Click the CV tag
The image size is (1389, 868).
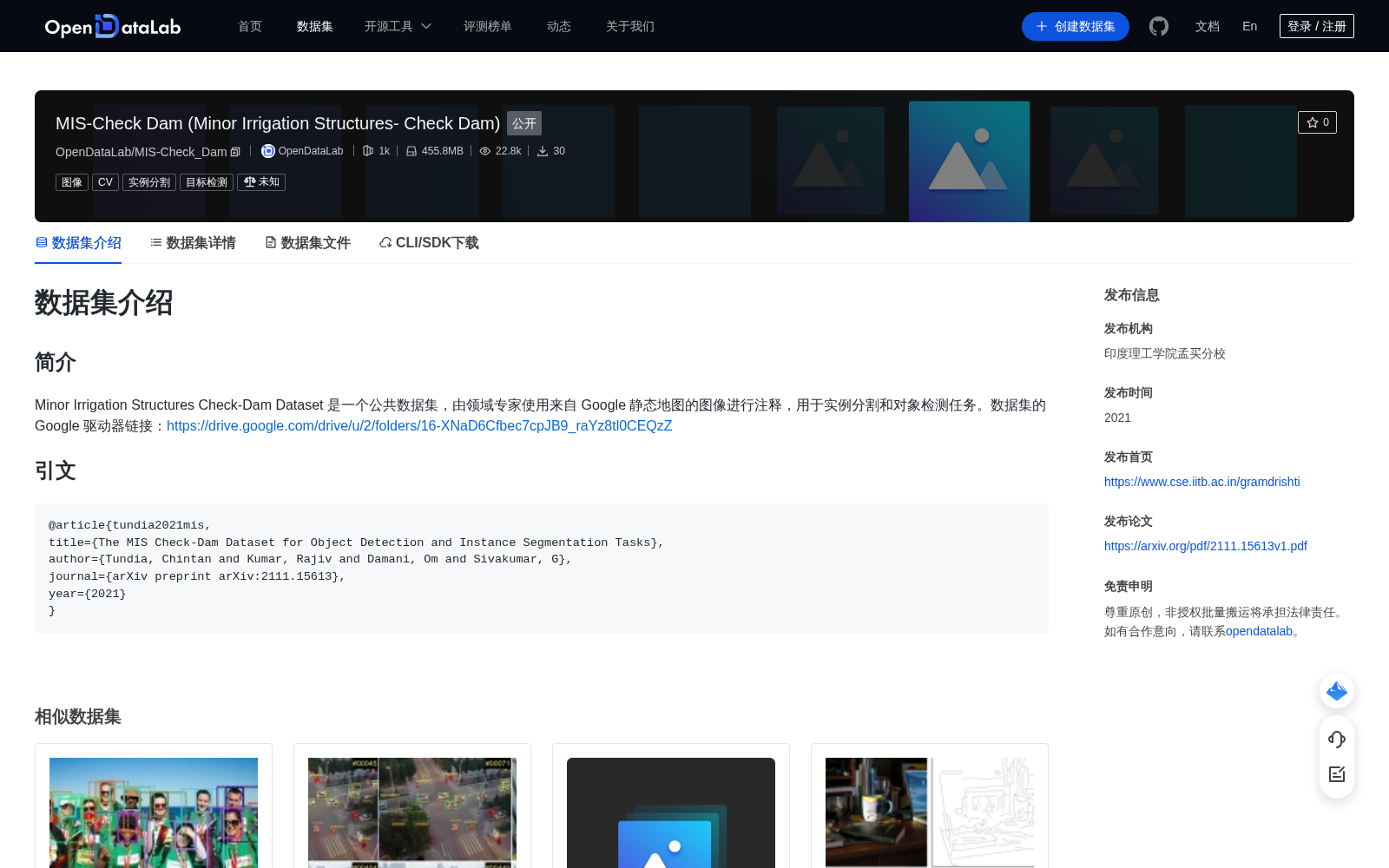pos(105,182)
